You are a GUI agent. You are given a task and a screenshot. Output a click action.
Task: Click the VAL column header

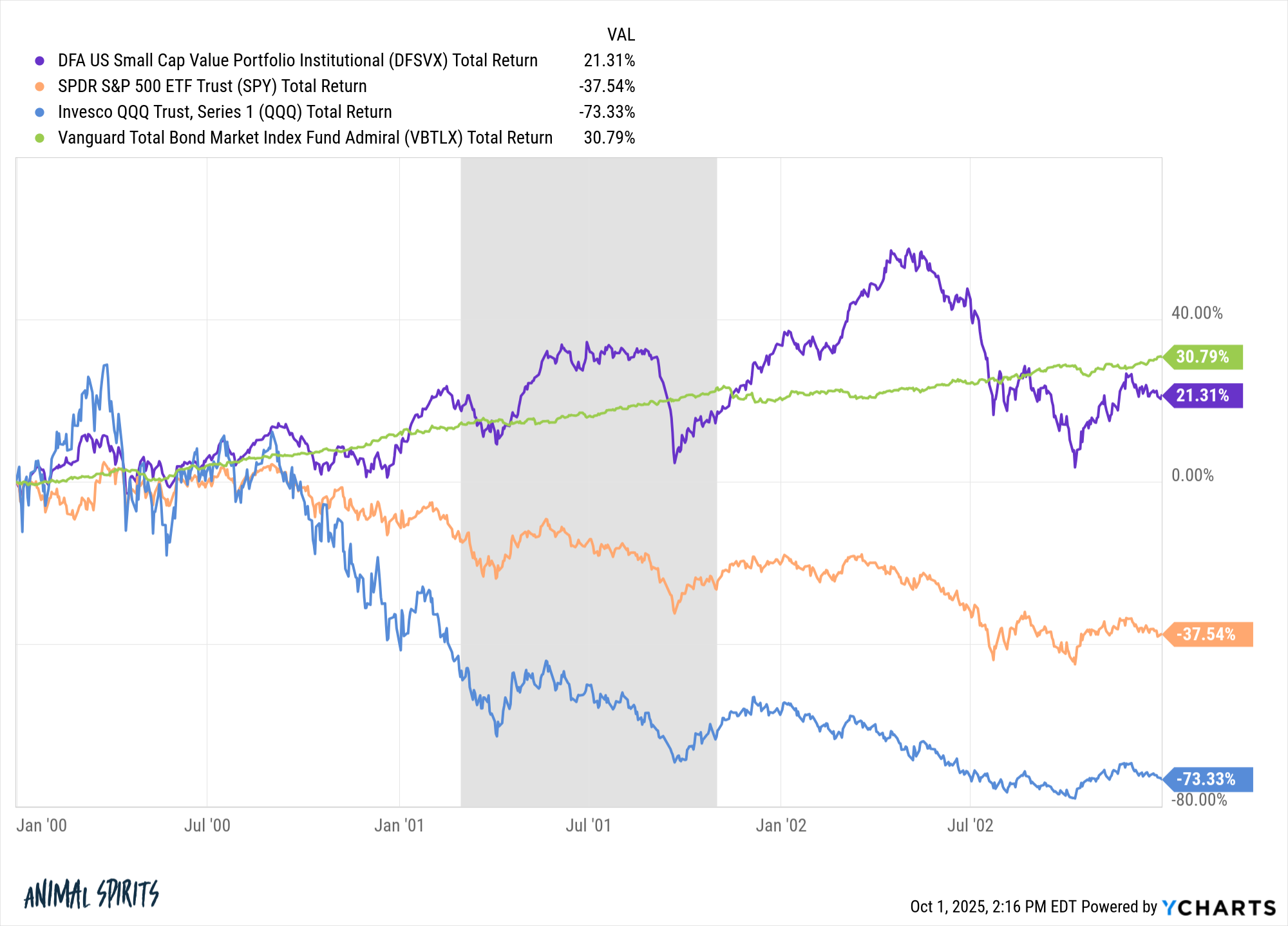pos(621,34)
